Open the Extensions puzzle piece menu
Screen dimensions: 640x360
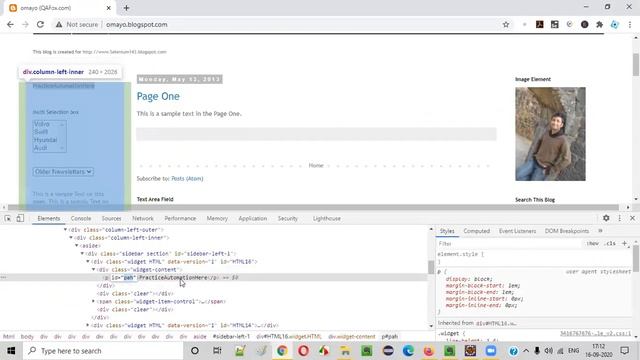599,24
